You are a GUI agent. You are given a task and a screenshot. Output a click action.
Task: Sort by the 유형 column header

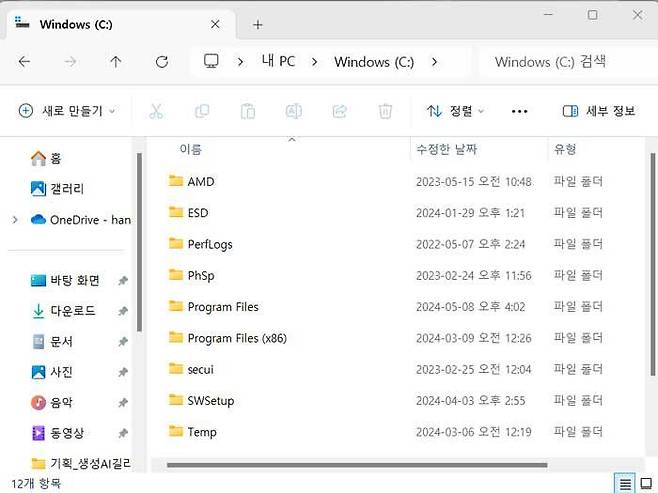[x=565, y=149]
